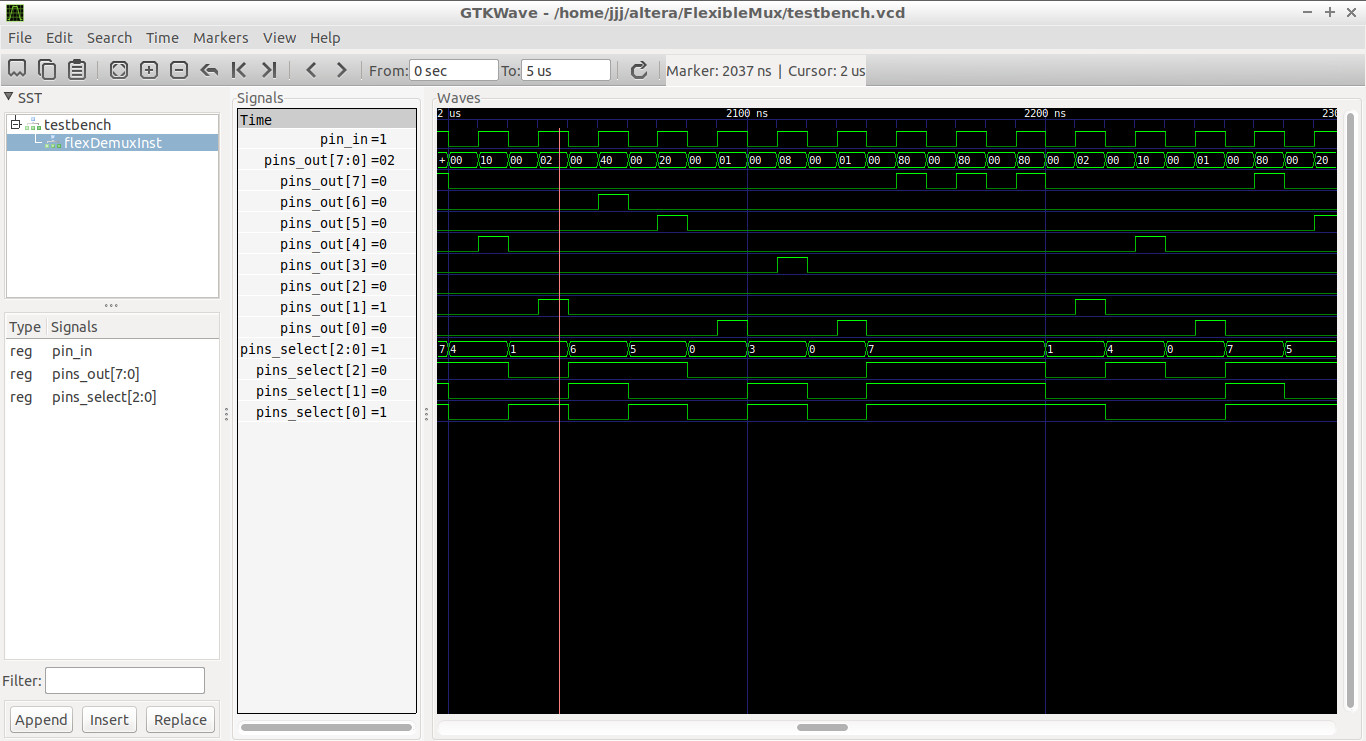Screen dimensions: 1366x741
Task: Find the next edge with the right chevron
Action: pyautogui.click(x=341, y=70)
